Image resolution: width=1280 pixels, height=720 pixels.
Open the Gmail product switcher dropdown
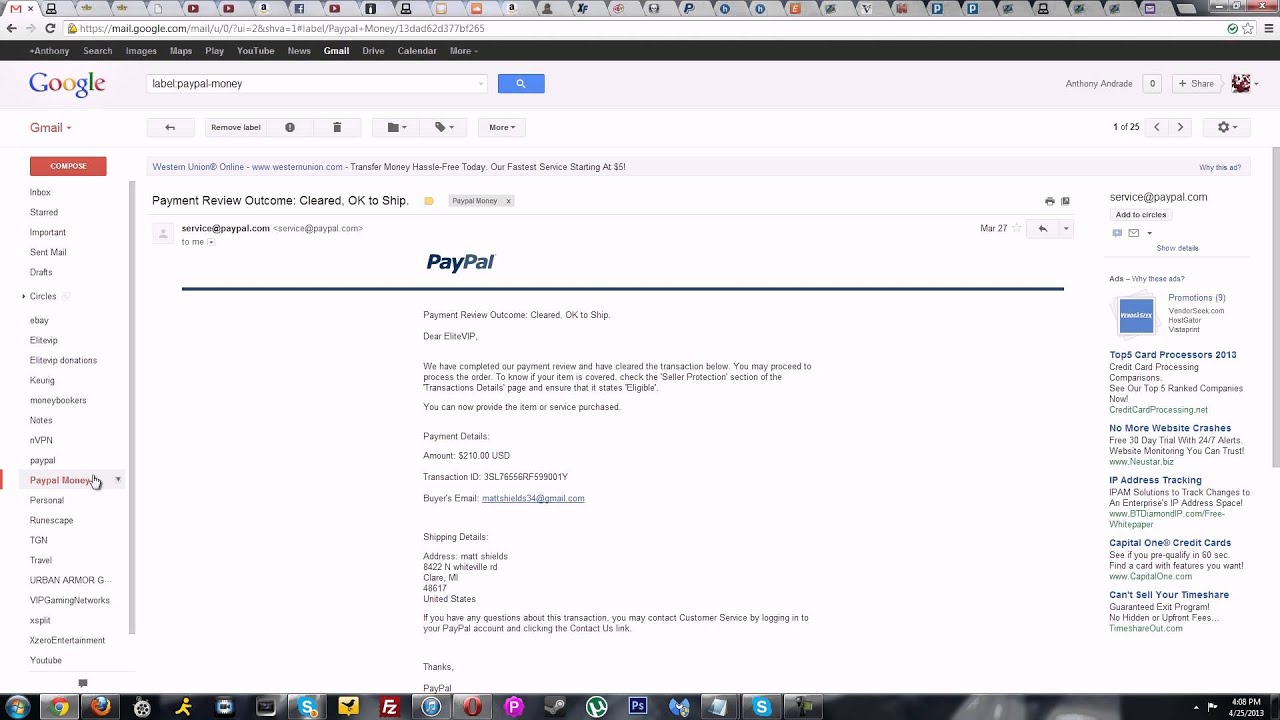tap(50, 127)
